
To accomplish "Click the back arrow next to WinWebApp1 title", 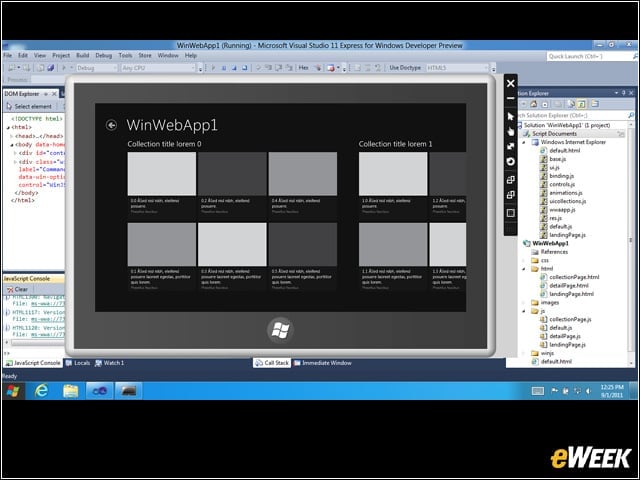I will tap(111, 125).
